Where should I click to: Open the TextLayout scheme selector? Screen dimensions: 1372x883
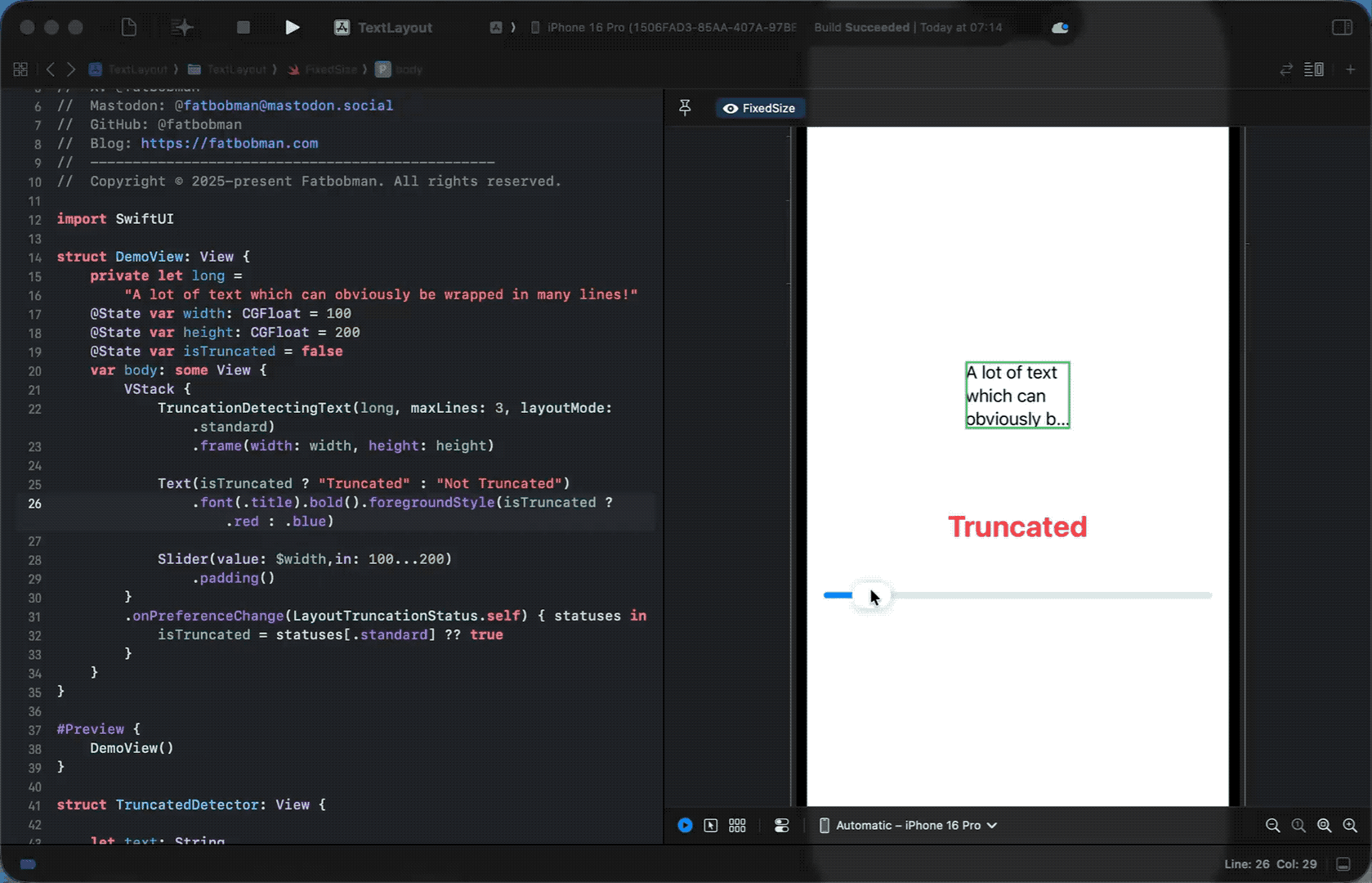pos(384,28)
